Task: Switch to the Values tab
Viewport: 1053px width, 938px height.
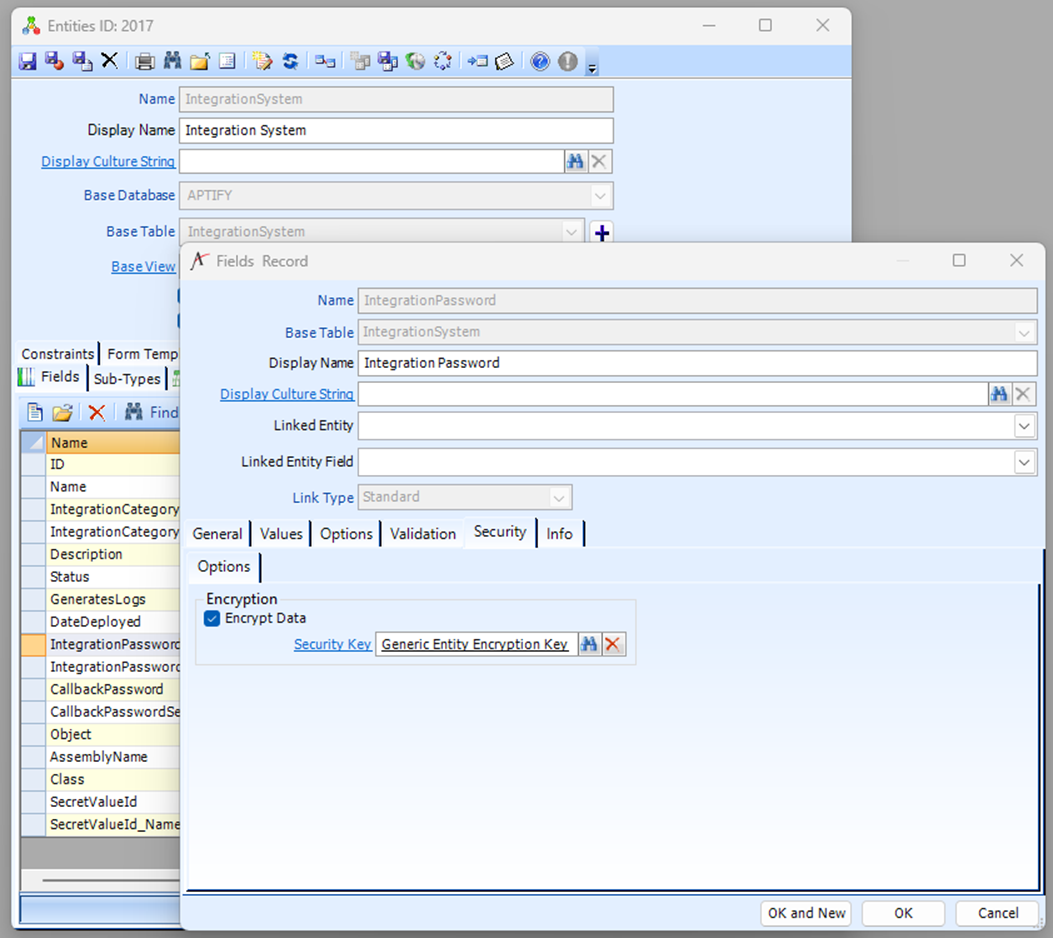Action: point(281,534)
